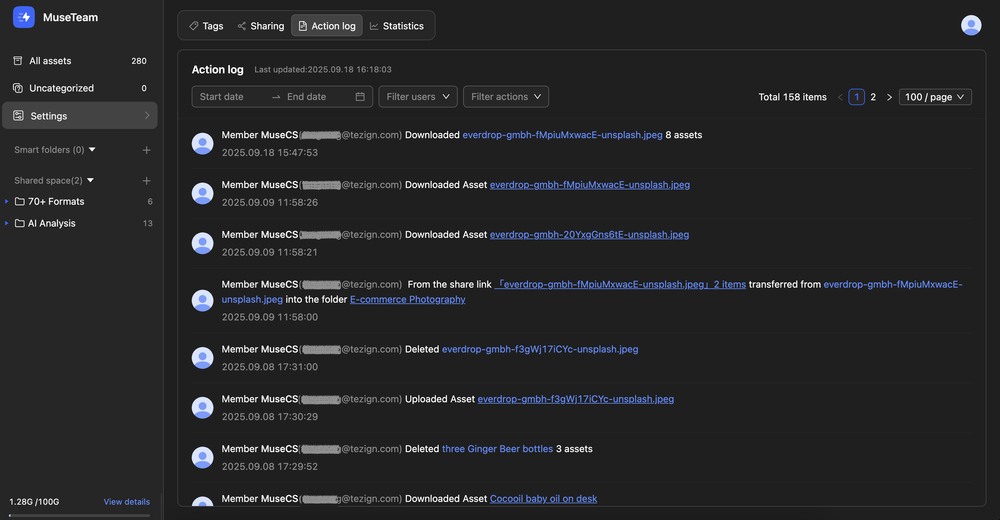Click the Start date input field

pyautogui.click(x=228, y=97)
